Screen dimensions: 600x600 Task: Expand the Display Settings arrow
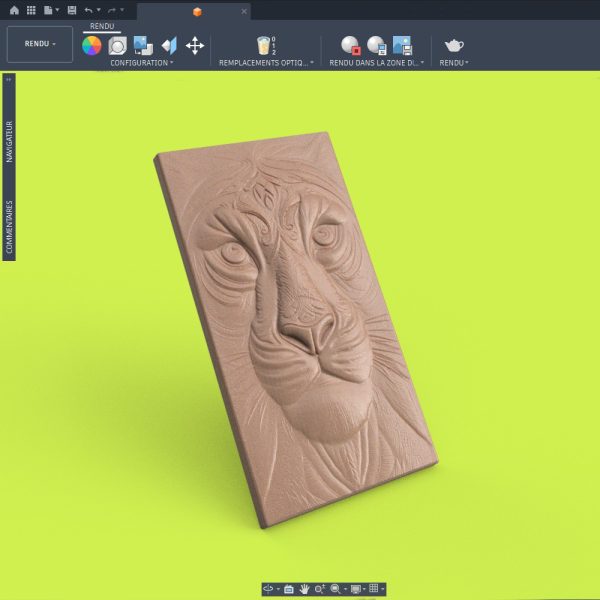364,589
